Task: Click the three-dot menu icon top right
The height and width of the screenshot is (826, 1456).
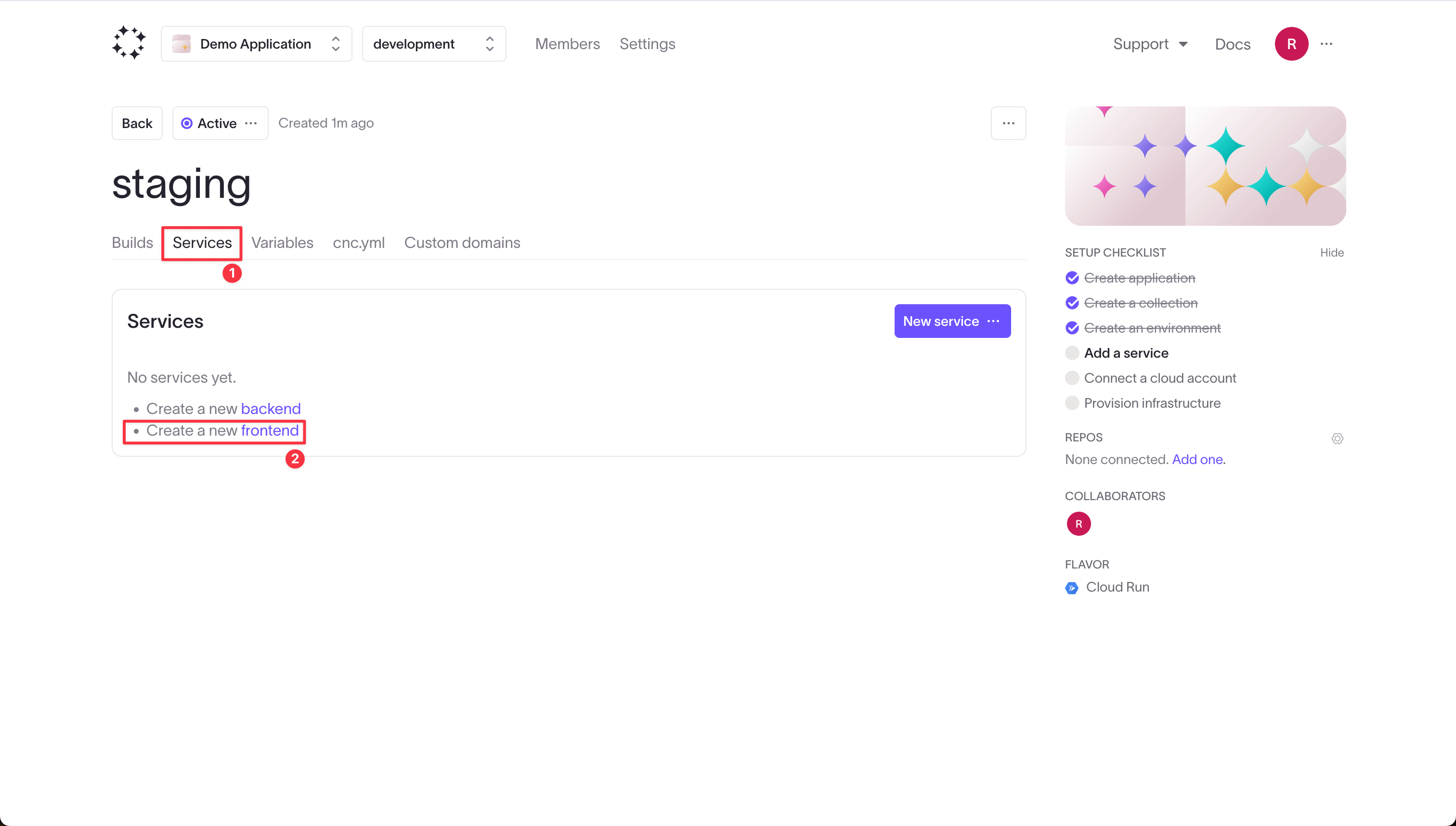Action: [x=1327, y=44]
